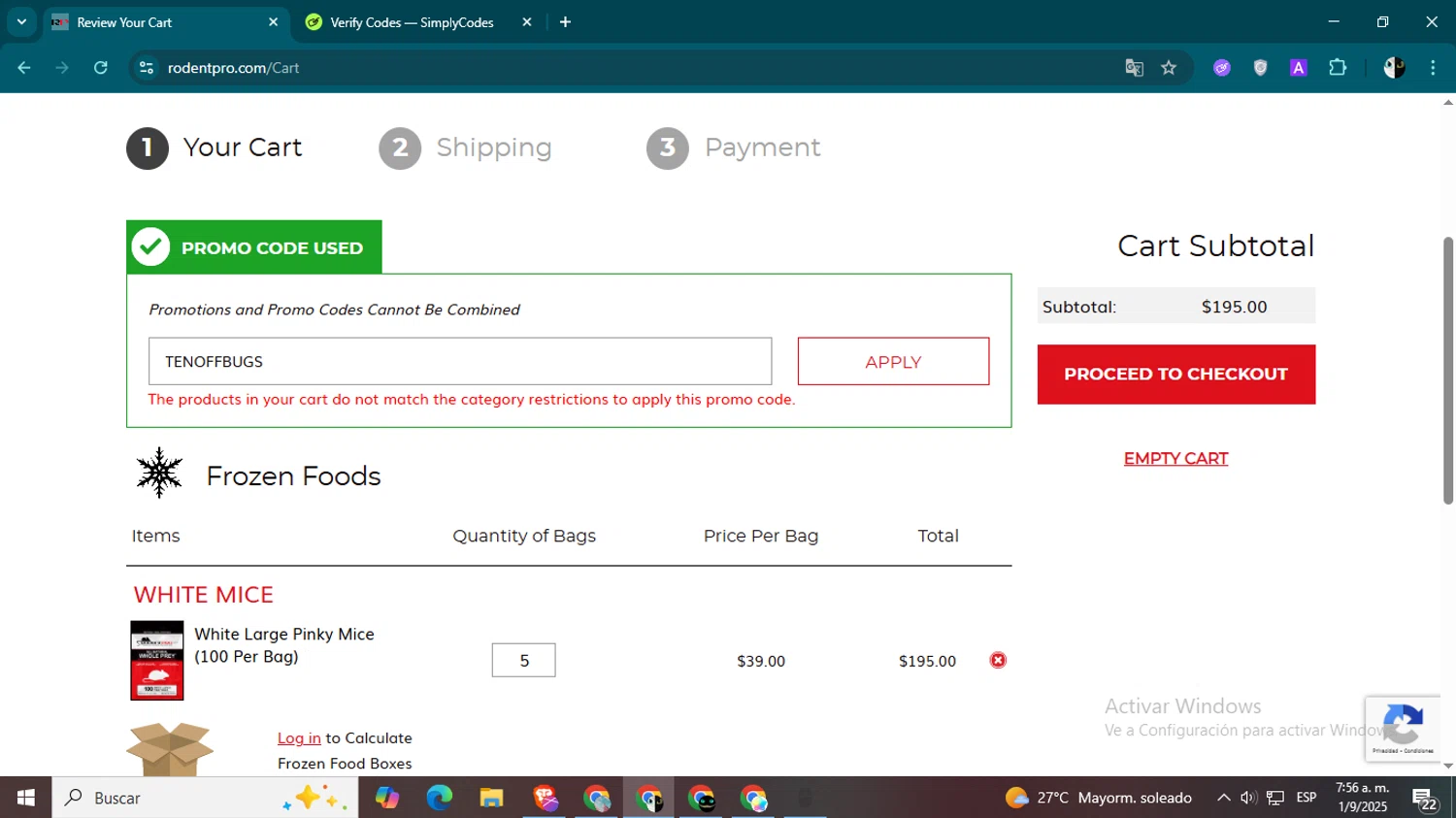Click the promo code field with TENOFFBUGS
Screen dimensions: 1456x818
460,361
